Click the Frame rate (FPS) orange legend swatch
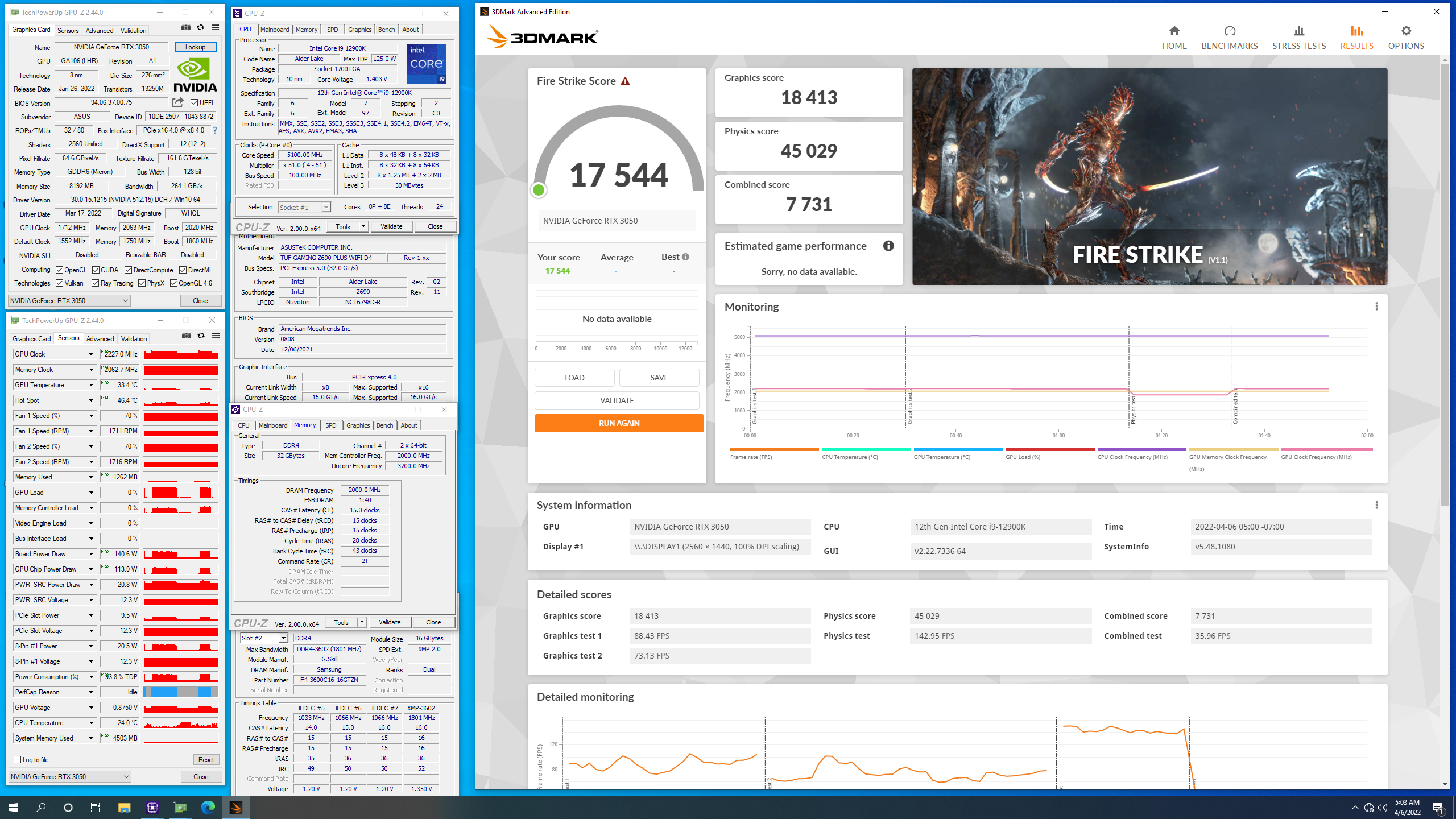Viewport: 1456px width, 819px height. tap(774, 449)
